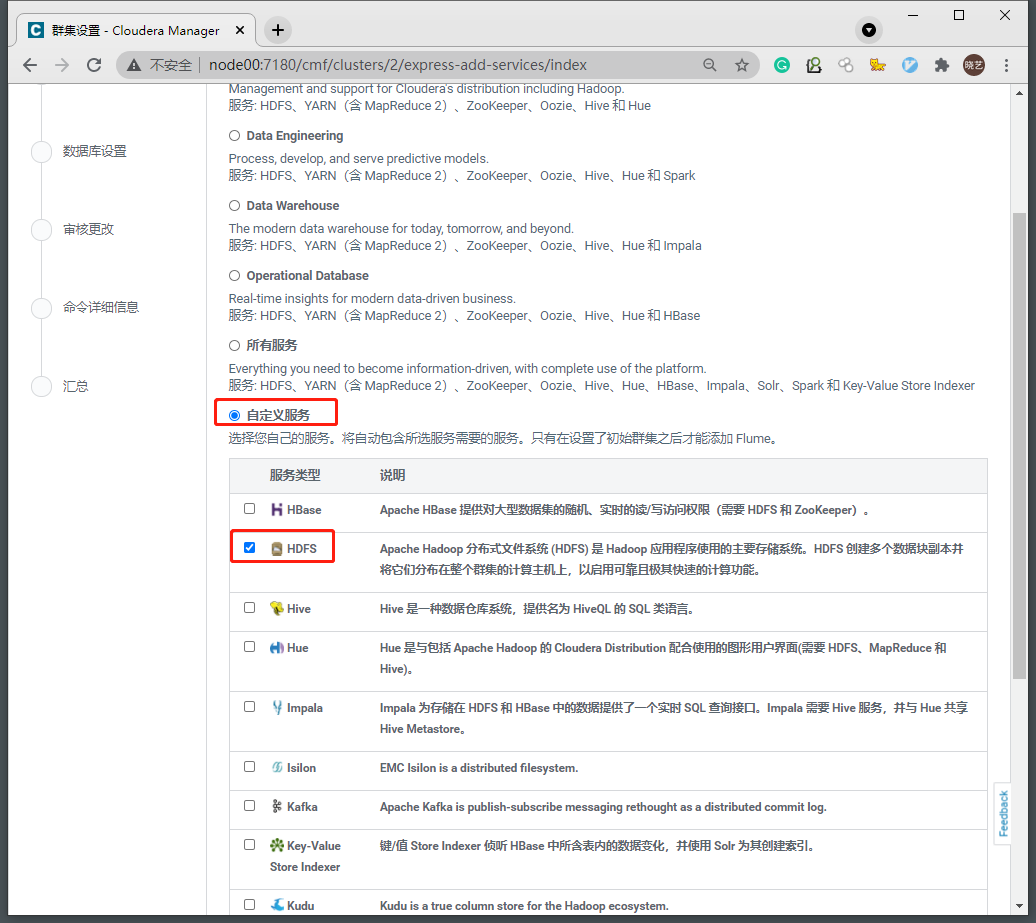Screen dimensions: 1036x923
Task: Click the scrollbar down arrow
Action: (x=1019, y=906)
